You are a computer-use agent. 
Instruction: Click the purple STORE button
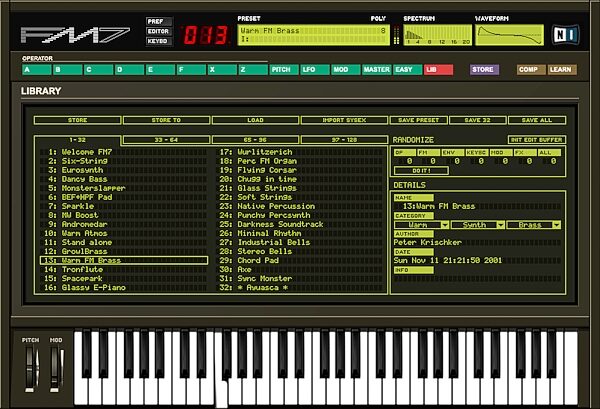tap(484, 70)
